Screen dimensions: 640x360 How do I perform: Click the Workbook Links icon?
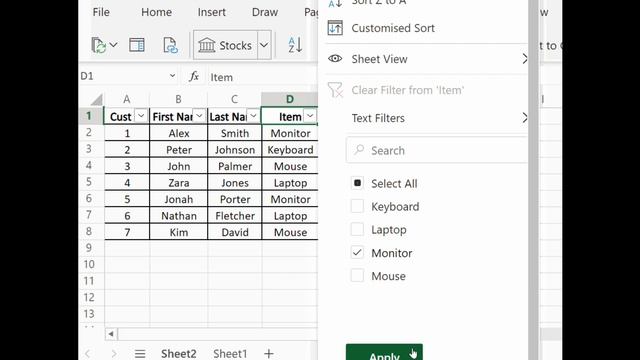[170, 45]
